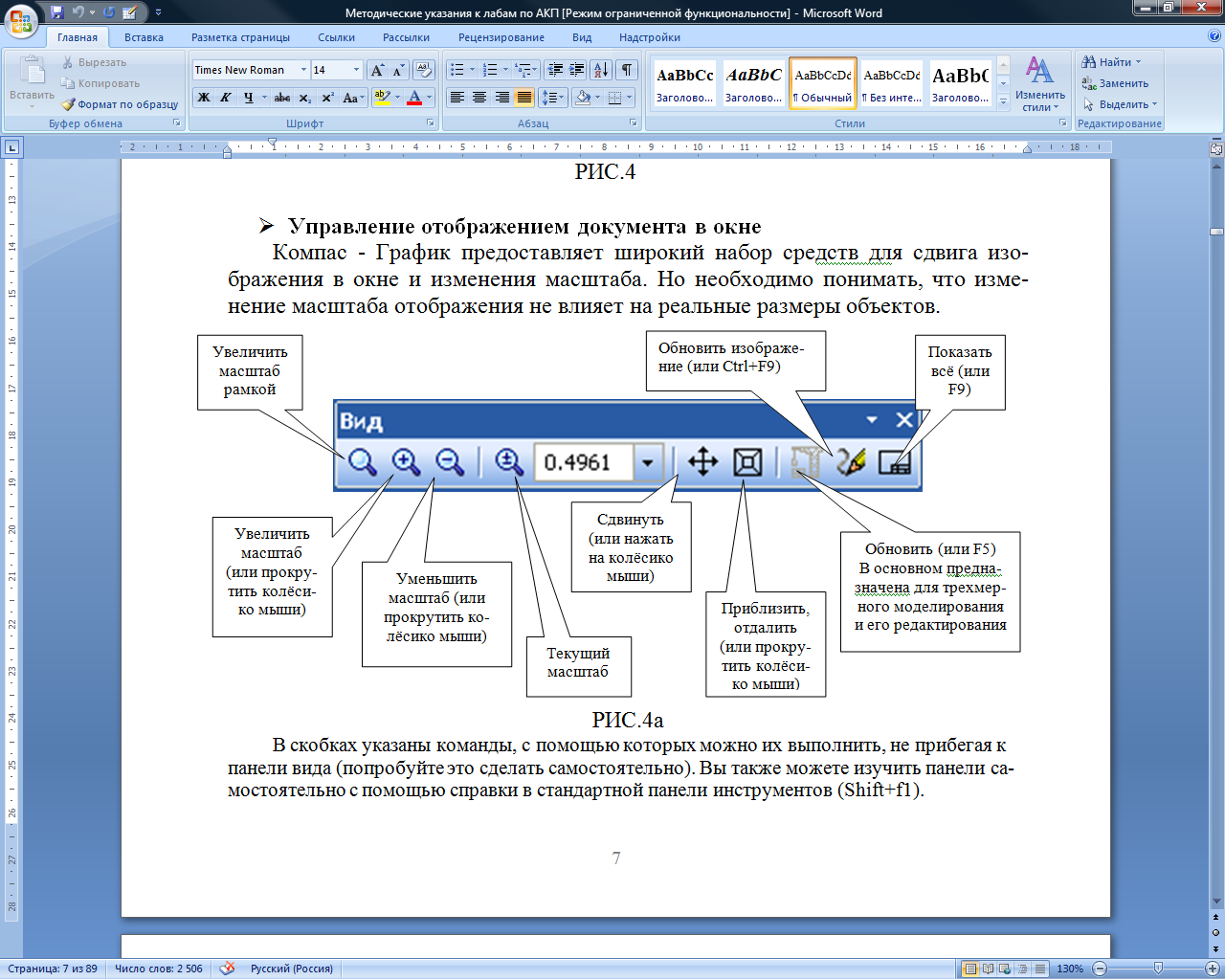The width and height of the screenshot is (1225, 980).
Task: Save document via quick access toolbar
Action: point(57,12)
